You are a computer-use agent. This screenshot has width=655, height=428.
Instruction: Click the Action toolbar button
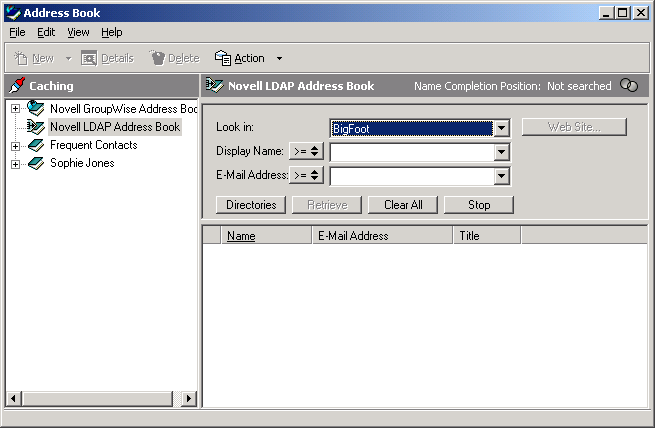240,58
